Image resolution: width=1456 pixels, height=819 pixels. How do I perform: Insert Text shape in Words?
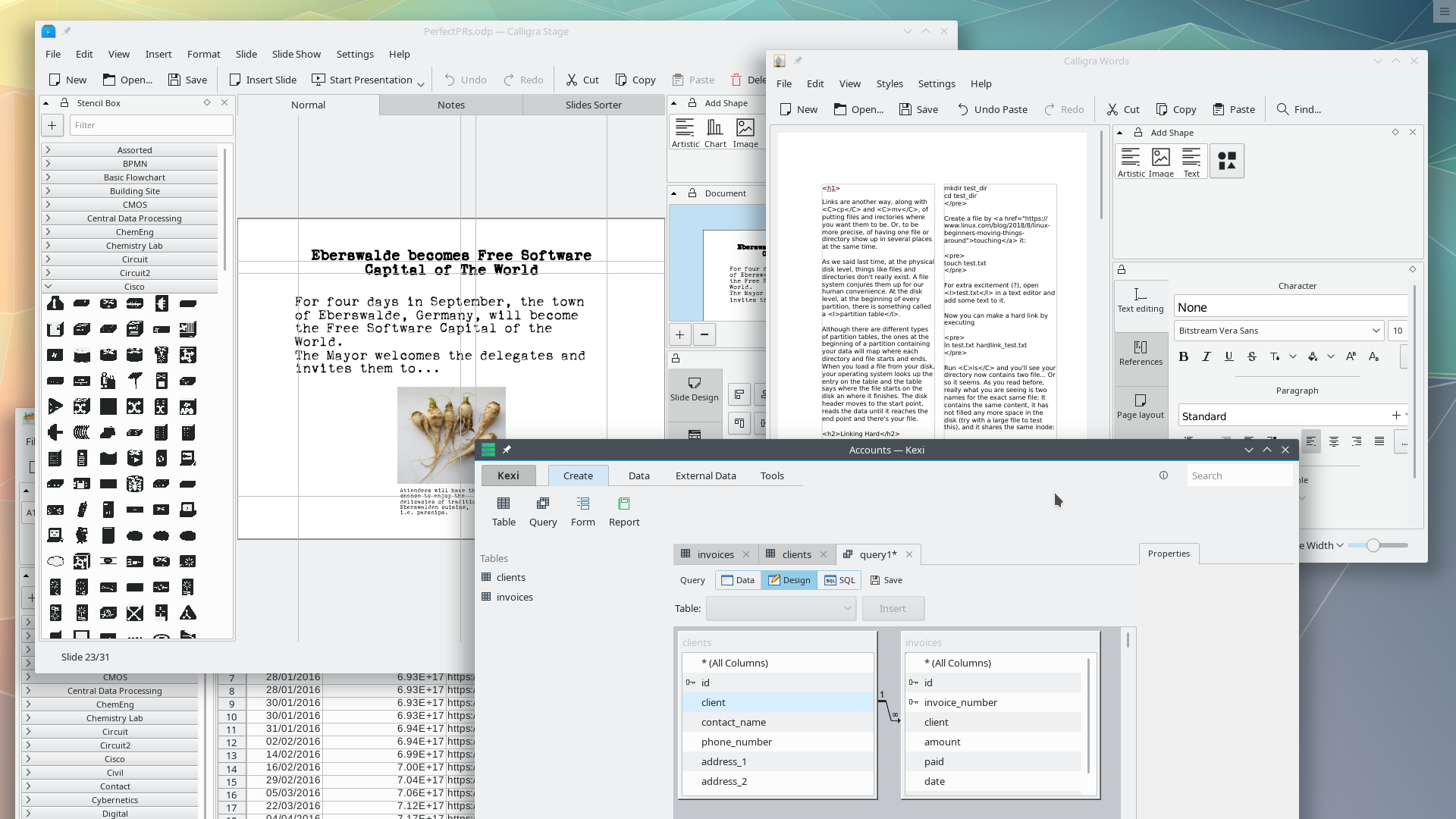coord(1191,162)
